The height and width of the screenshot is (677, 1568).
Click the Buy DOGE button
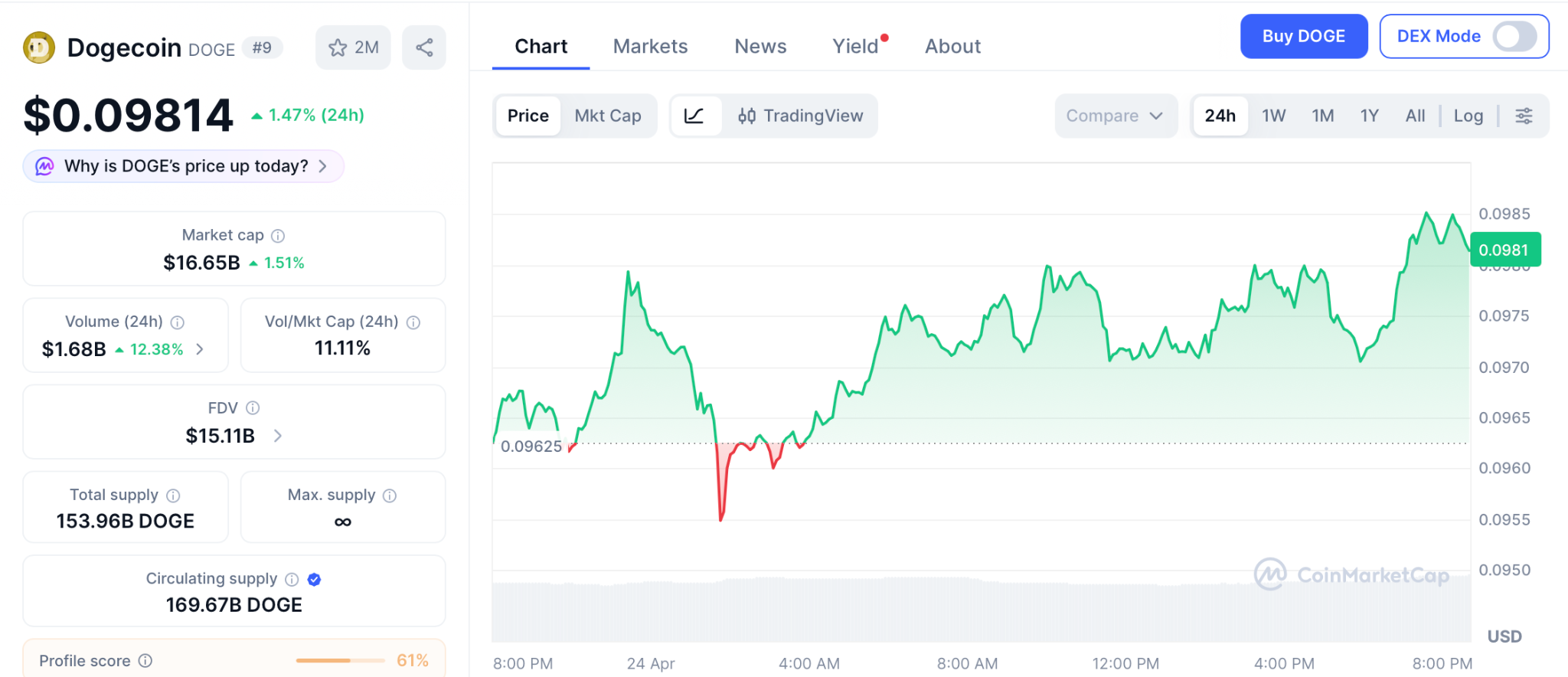[1303, 36]
